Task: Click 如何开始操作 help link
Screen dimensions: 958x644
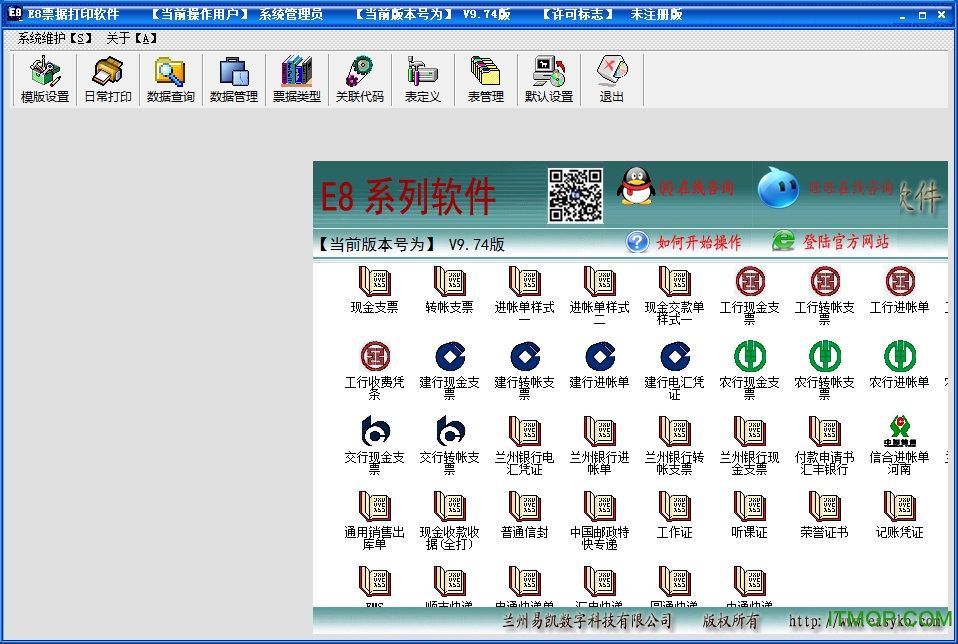Action: 684,242
